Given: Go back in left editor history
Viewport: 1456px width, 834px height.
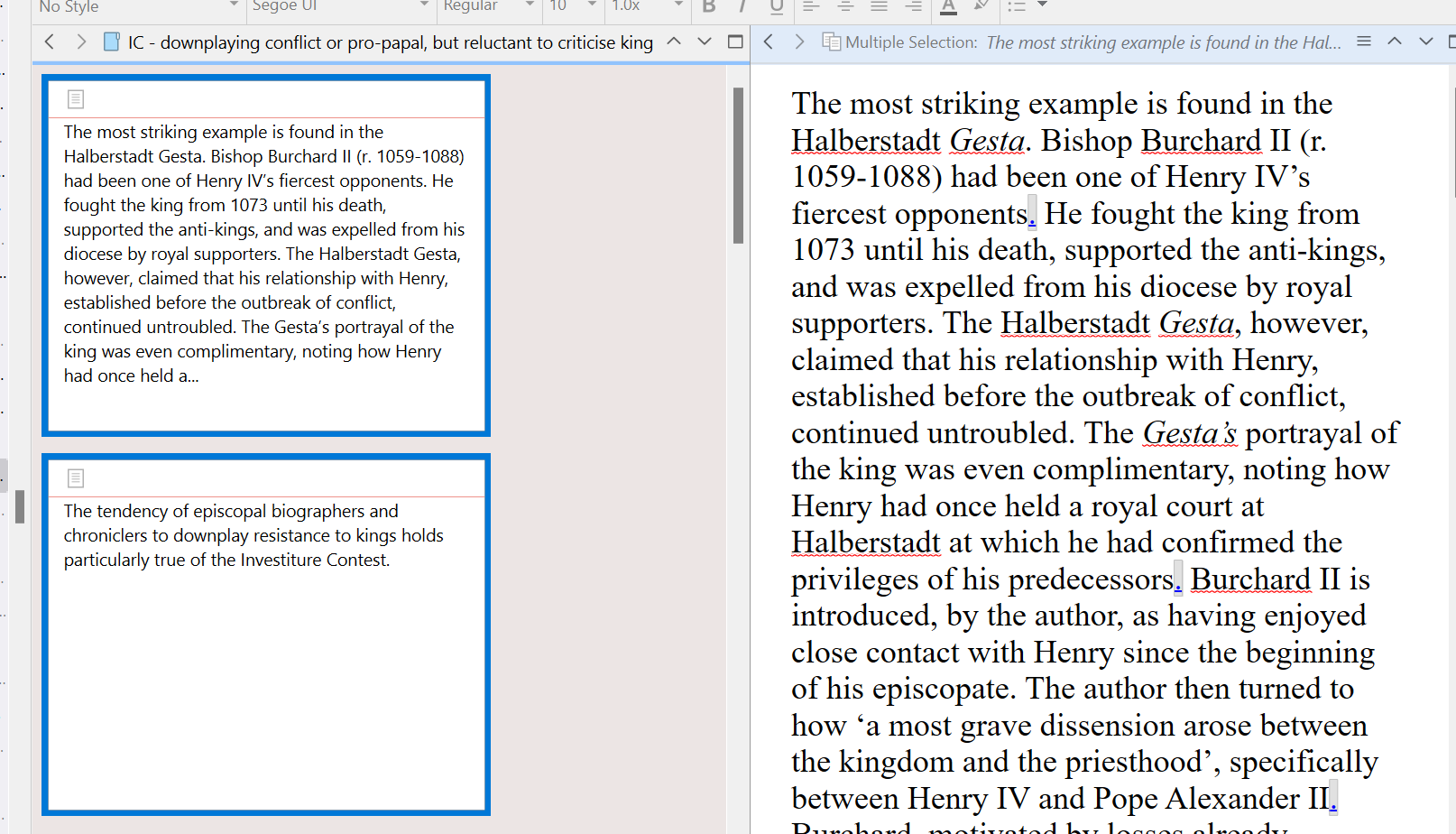Looking at the screenshot, I should click(50, 42).
